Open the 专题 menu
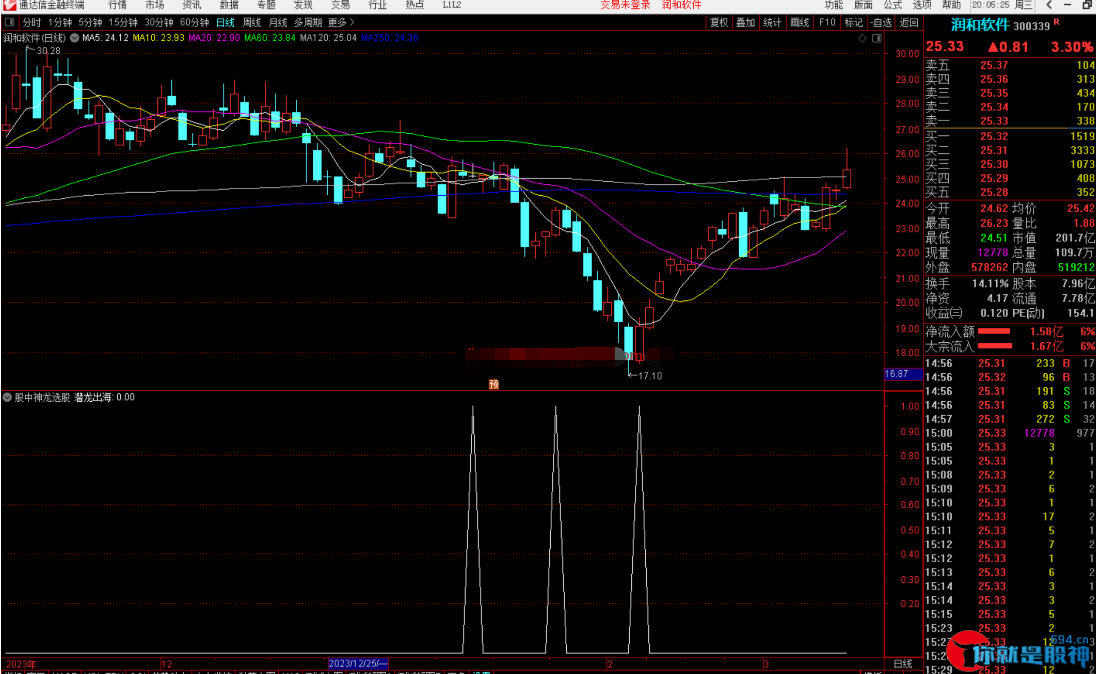 click(x=266, y=5)
